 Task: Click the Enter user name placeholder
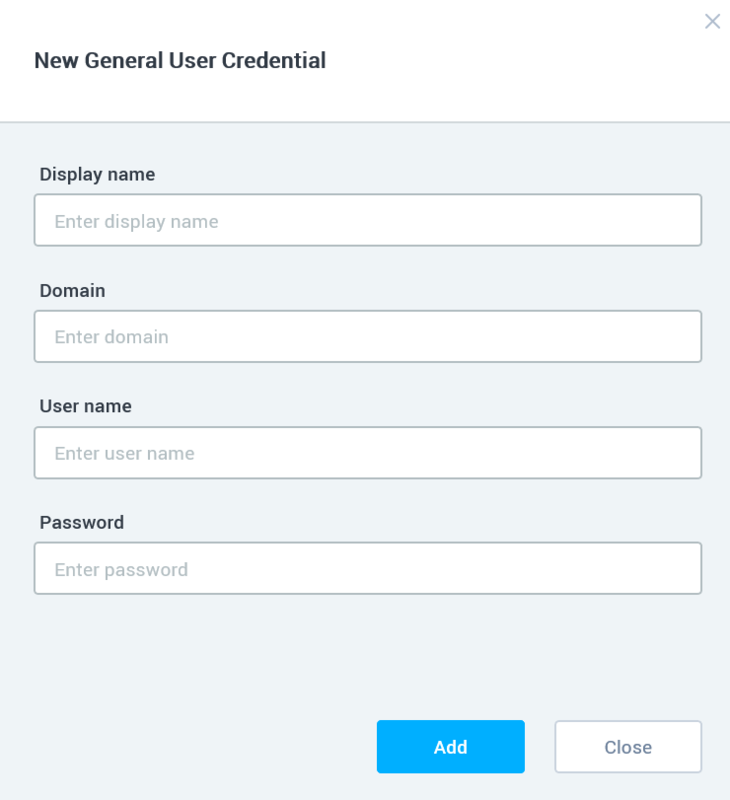click(368, 453)
